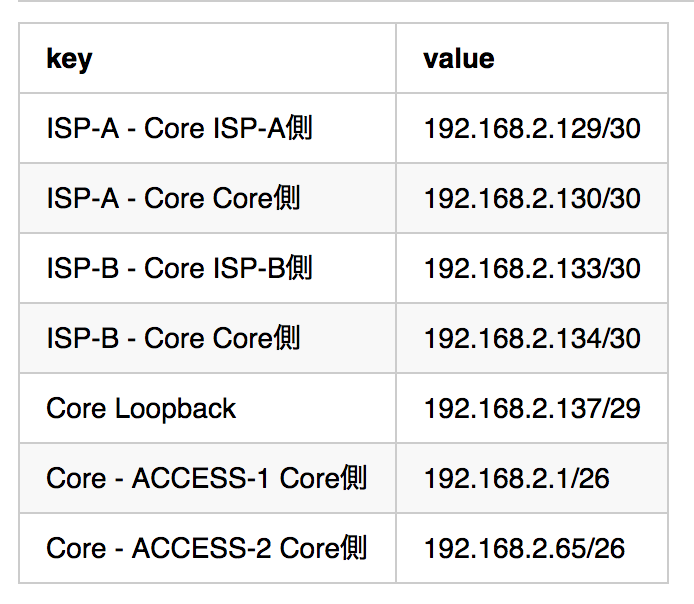
Task: Select the 'Core Loopback' key cell
Action: point(141,408)
